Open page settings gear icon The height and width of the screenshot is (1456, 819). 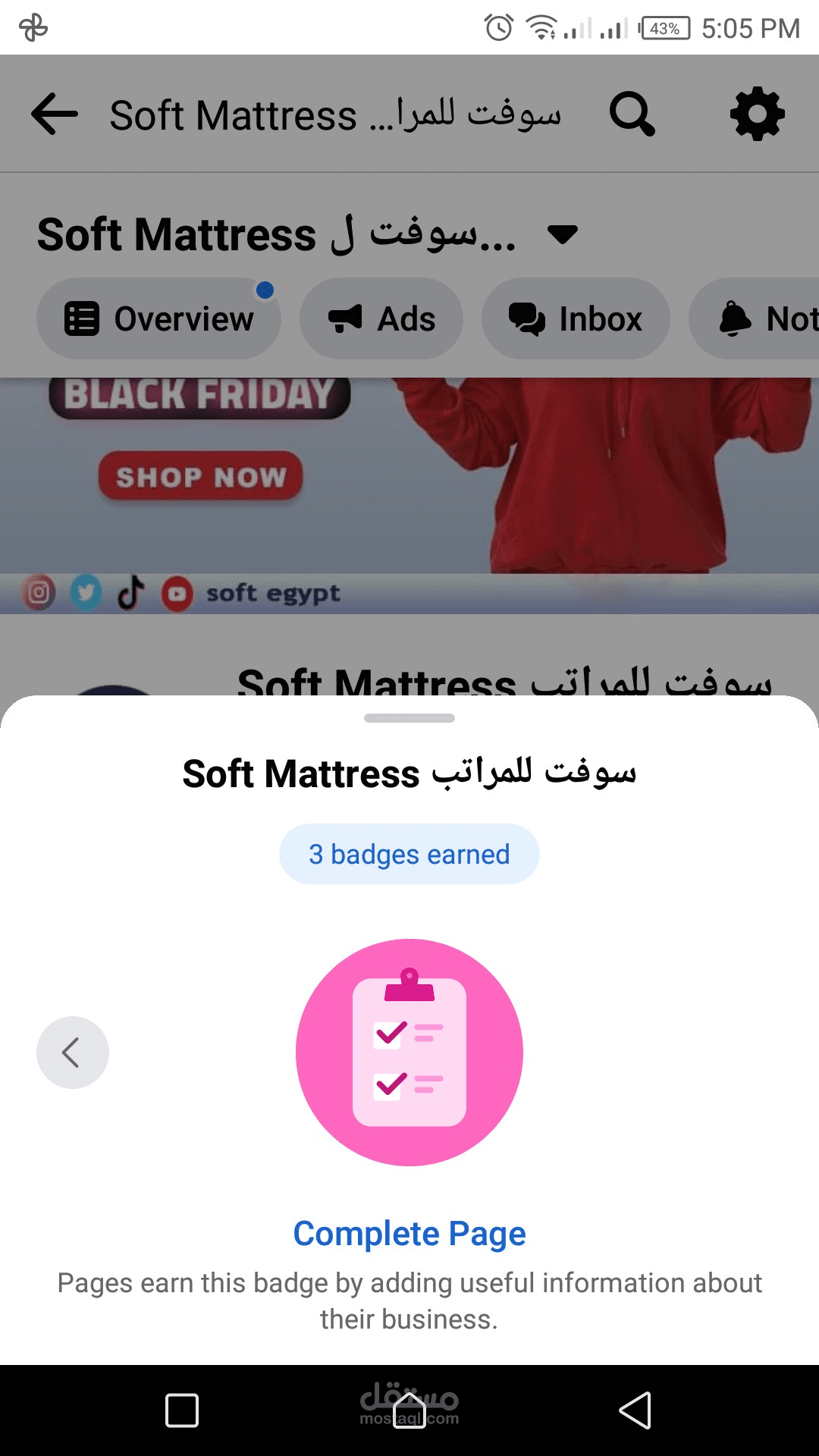(x=758, y=114)
